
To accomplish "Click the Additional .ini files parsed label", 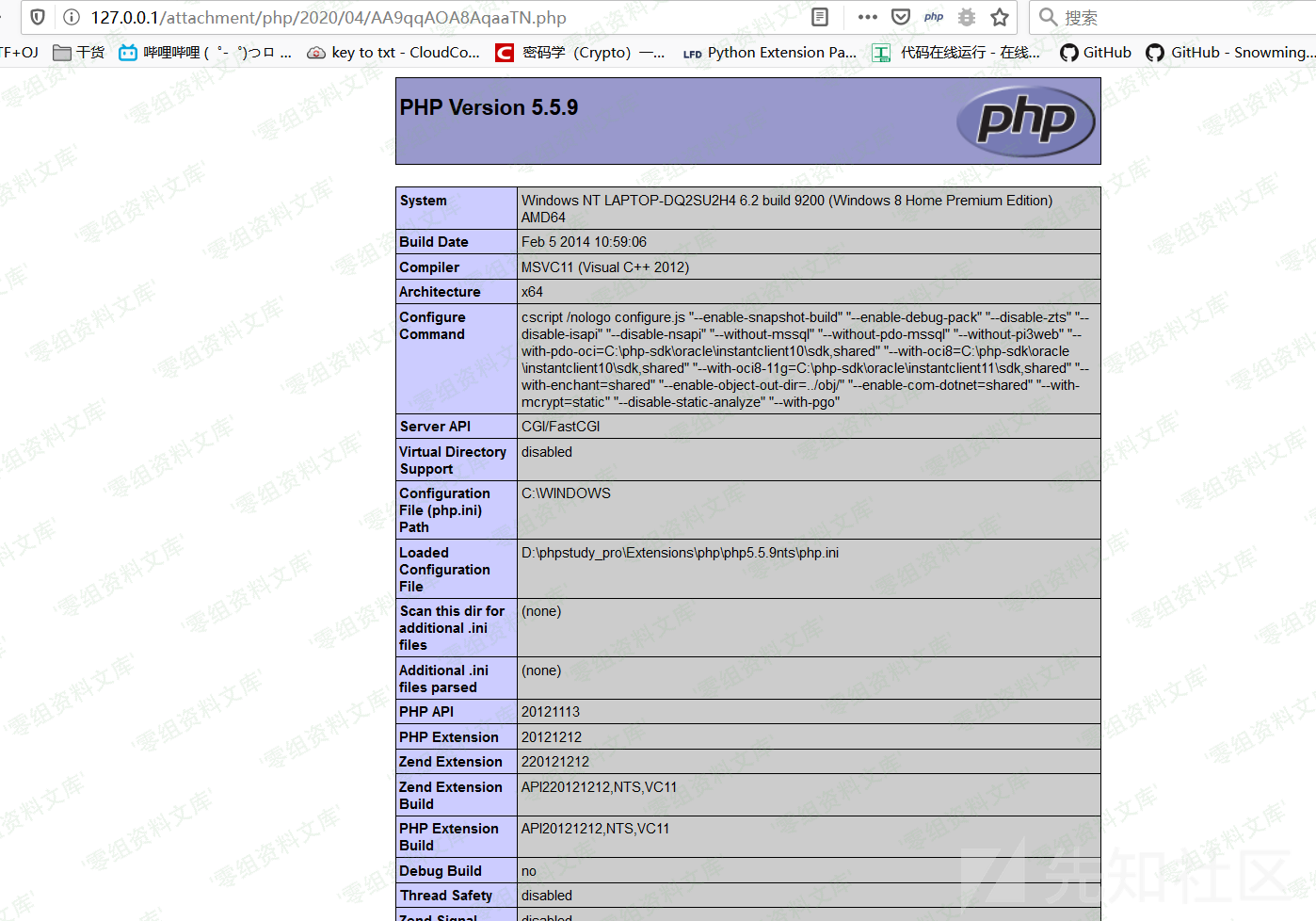I will tap(443, 679).
